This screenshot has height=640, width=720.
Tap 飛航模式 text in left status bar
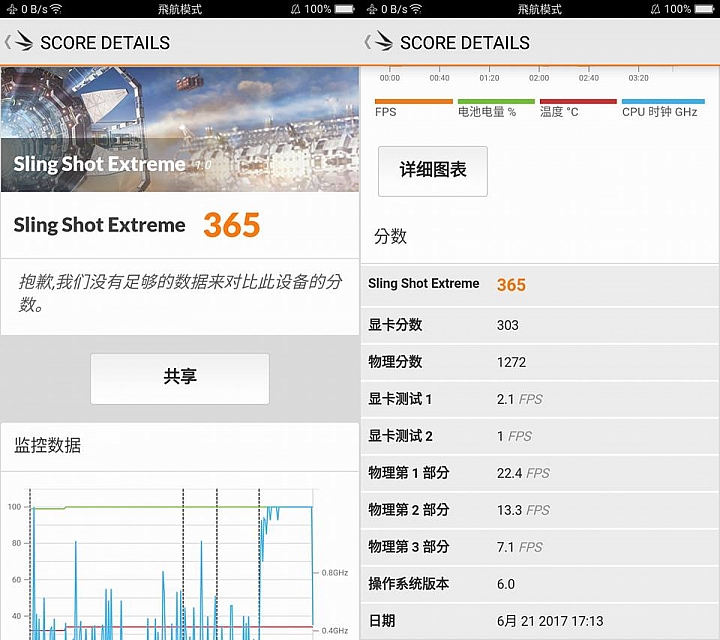click(180, 9)
